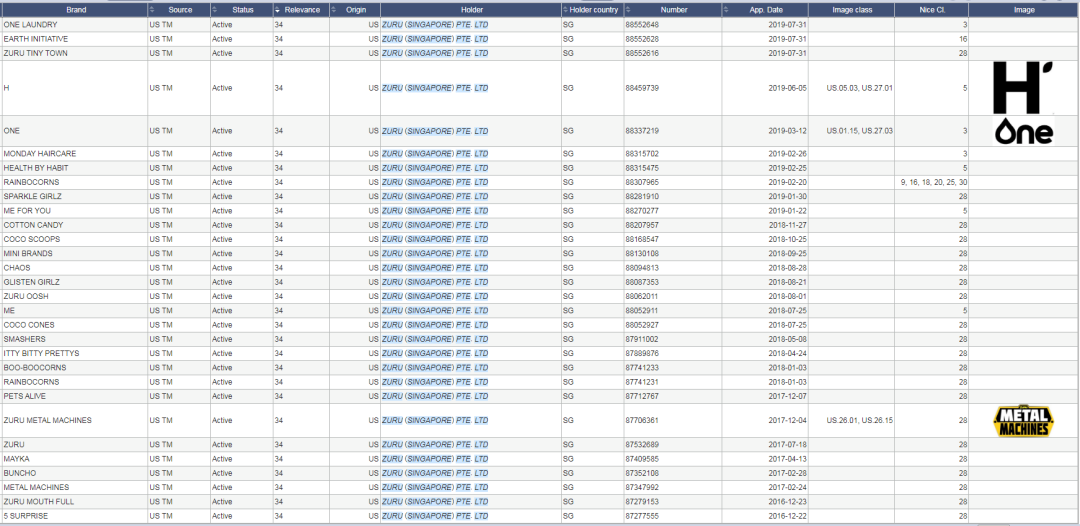1080x526 pixels.
Task: Open the holder link in the PETS ALIVE row
Action: point(435,396)
